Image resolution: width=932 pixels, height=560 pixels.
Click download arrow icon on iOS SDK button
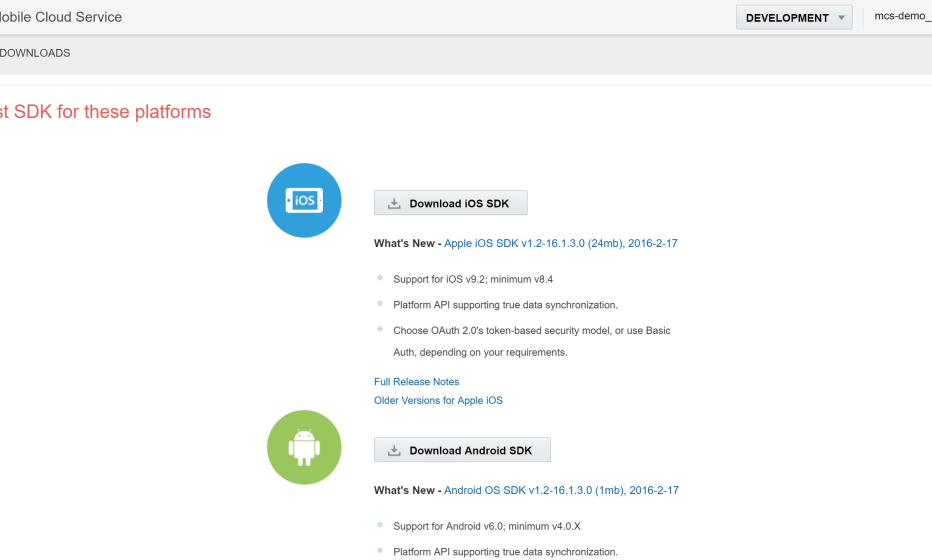click(394, 204)
